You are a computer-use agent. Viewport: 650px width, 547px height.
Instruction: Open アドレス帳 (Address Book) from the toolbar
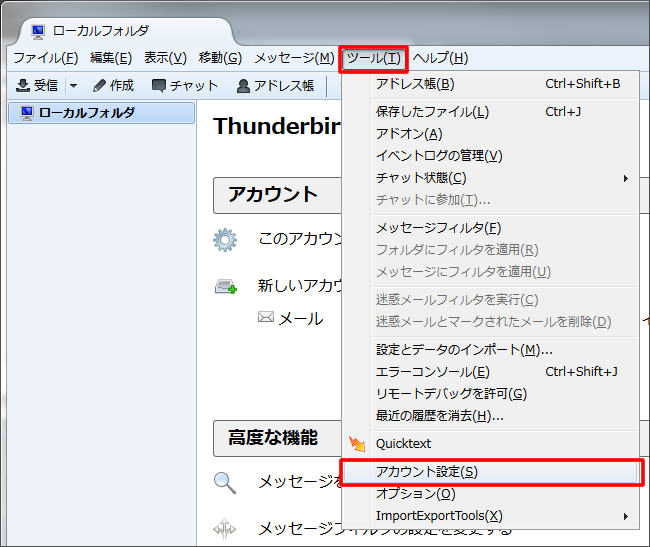pos(275,86)
